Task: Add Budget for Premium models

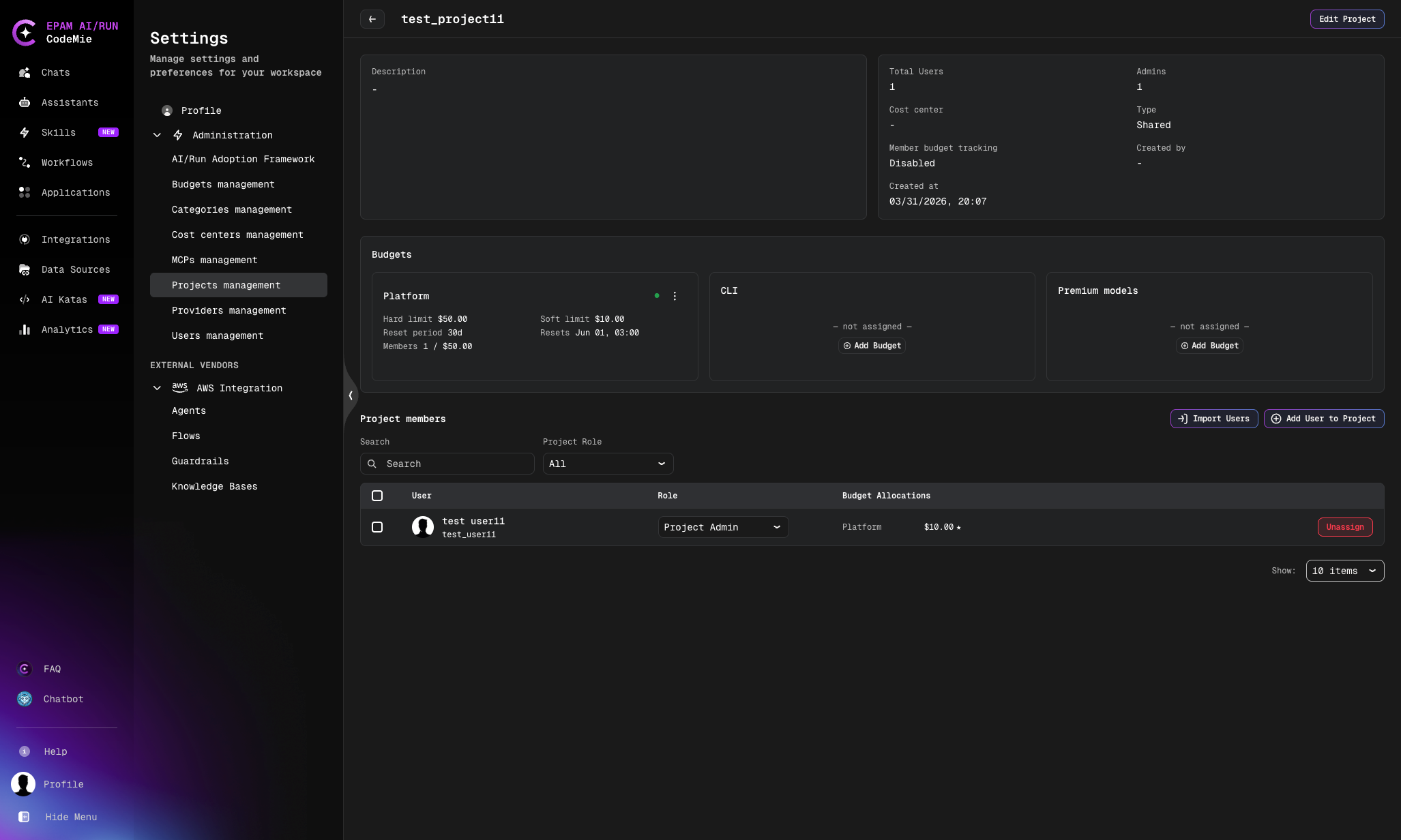Action: coord(1209,346)
